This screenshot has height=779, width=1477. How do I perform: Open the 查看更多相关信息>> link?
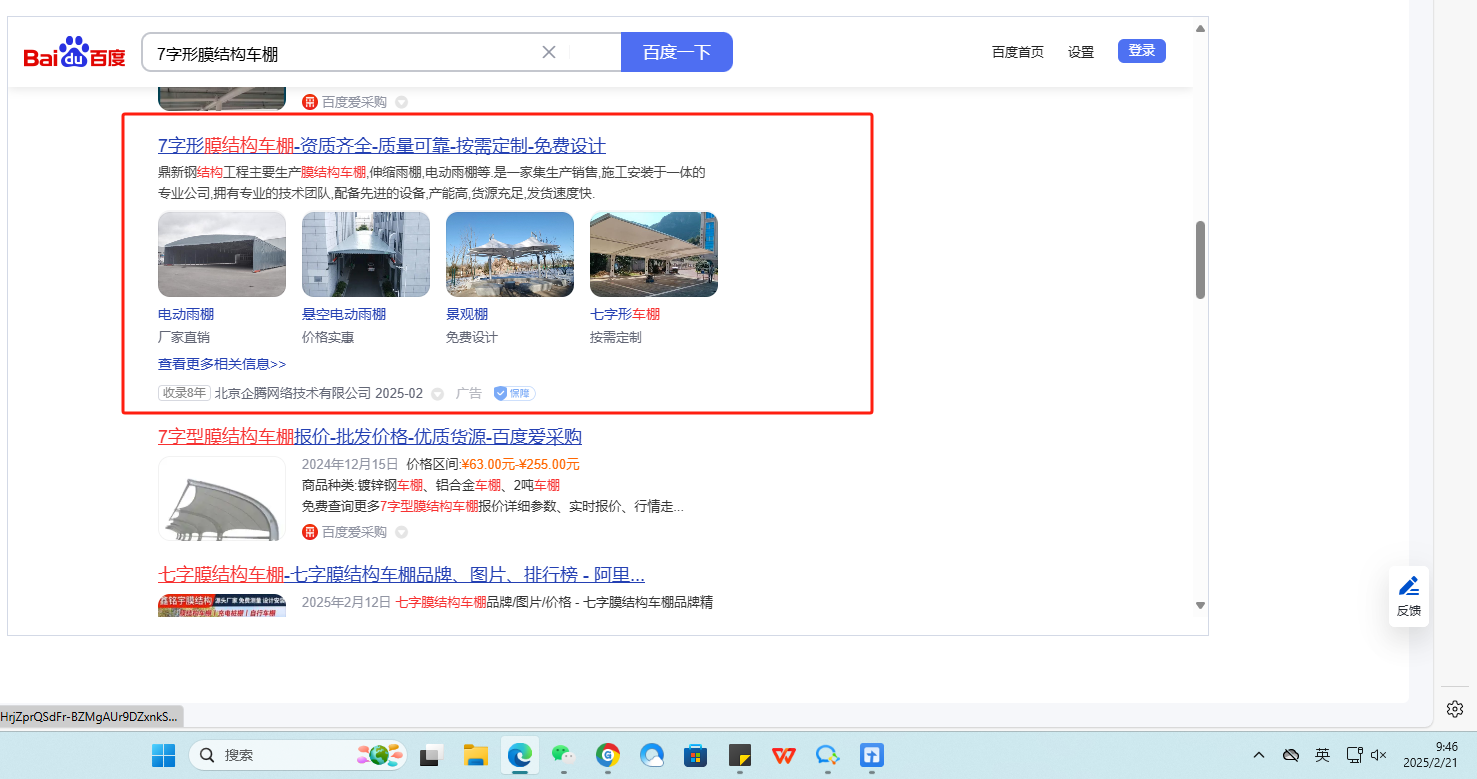[222, 364]
